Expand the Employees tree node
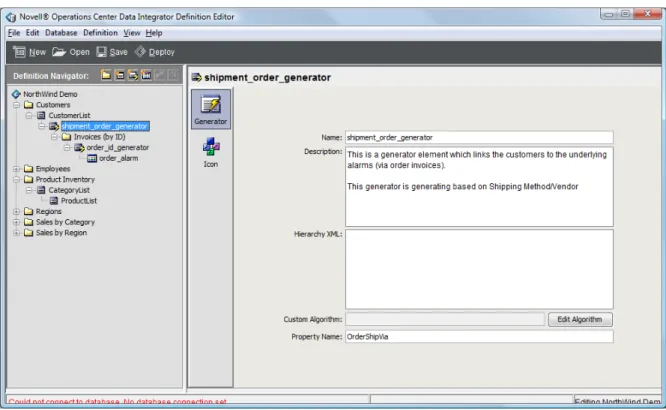 pyautogui.click(x=17, y=169)
